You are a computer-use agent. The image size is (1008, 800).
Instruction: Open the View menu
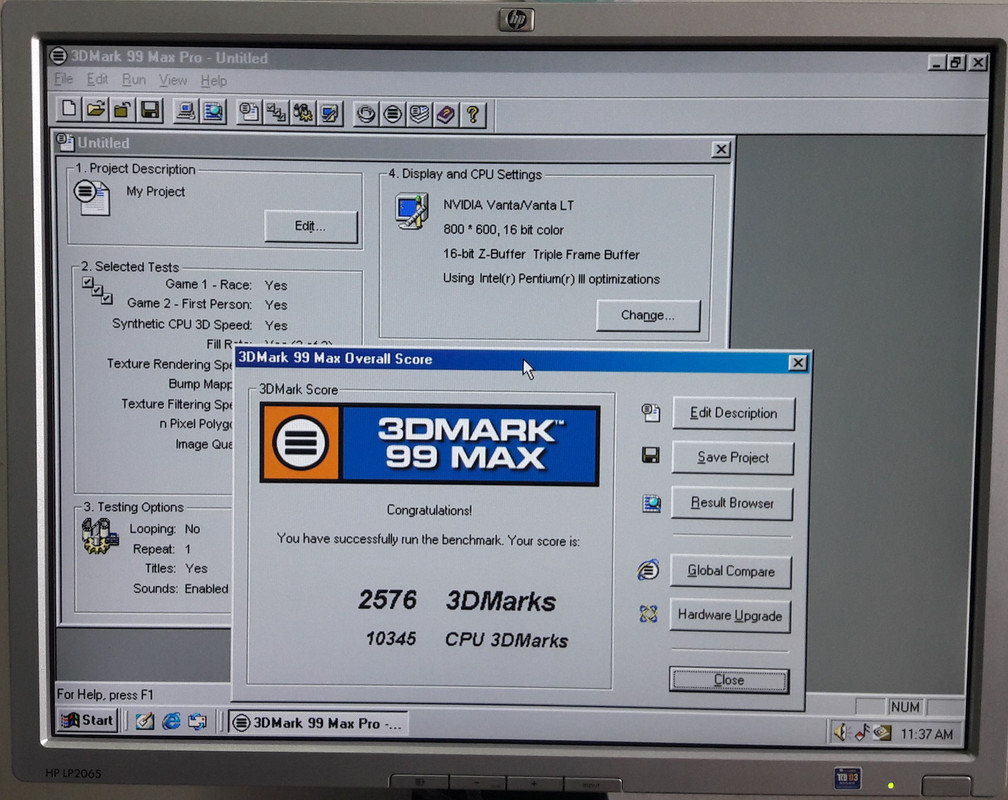click(x=173, y=80)
